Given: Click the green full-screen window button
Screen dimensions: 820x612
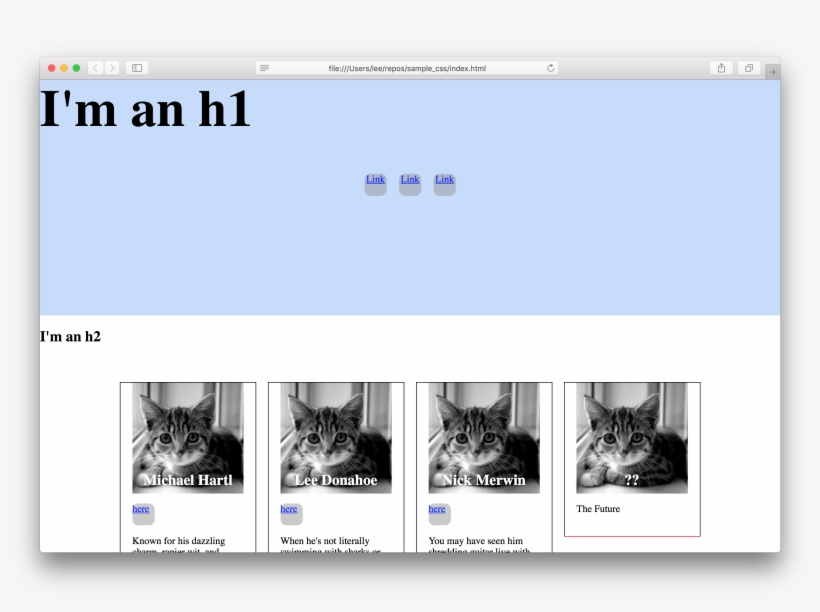Looking at the screenshot, I should (76, 68).
